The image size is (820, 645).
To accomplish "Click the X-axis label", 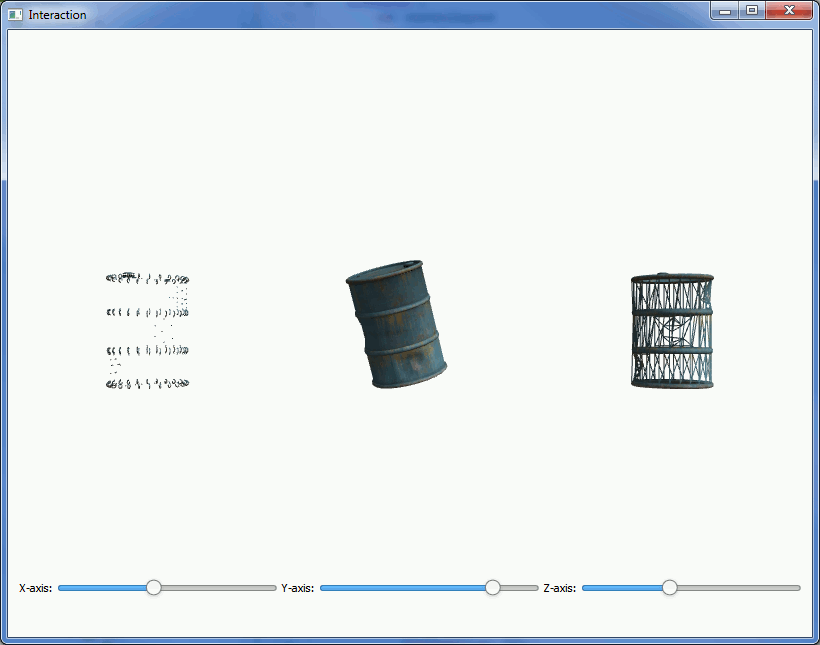I will [x=36, y=588].
